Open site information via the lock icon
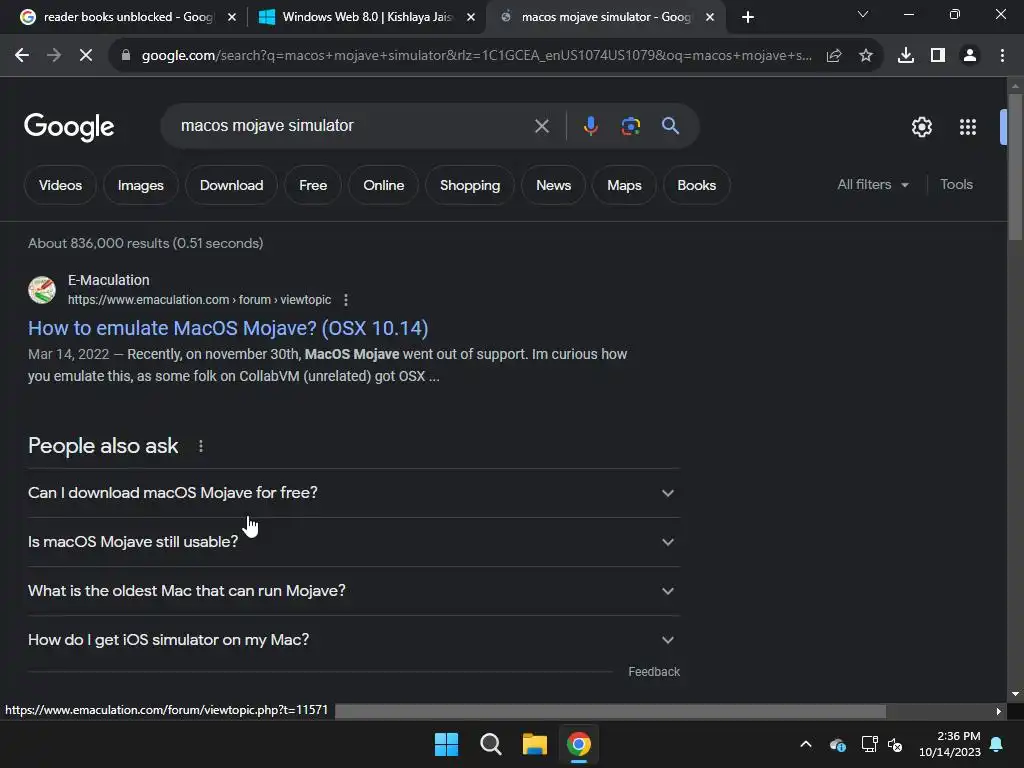This screenshot has height=768, width=1024. [126, 56]
